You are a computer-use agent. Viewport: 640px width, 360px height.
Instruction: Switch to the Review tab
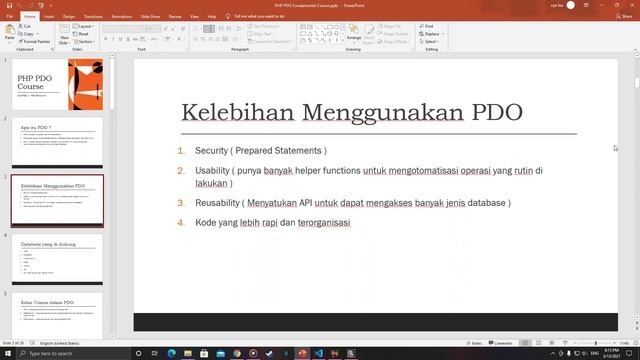coord(175,16)
